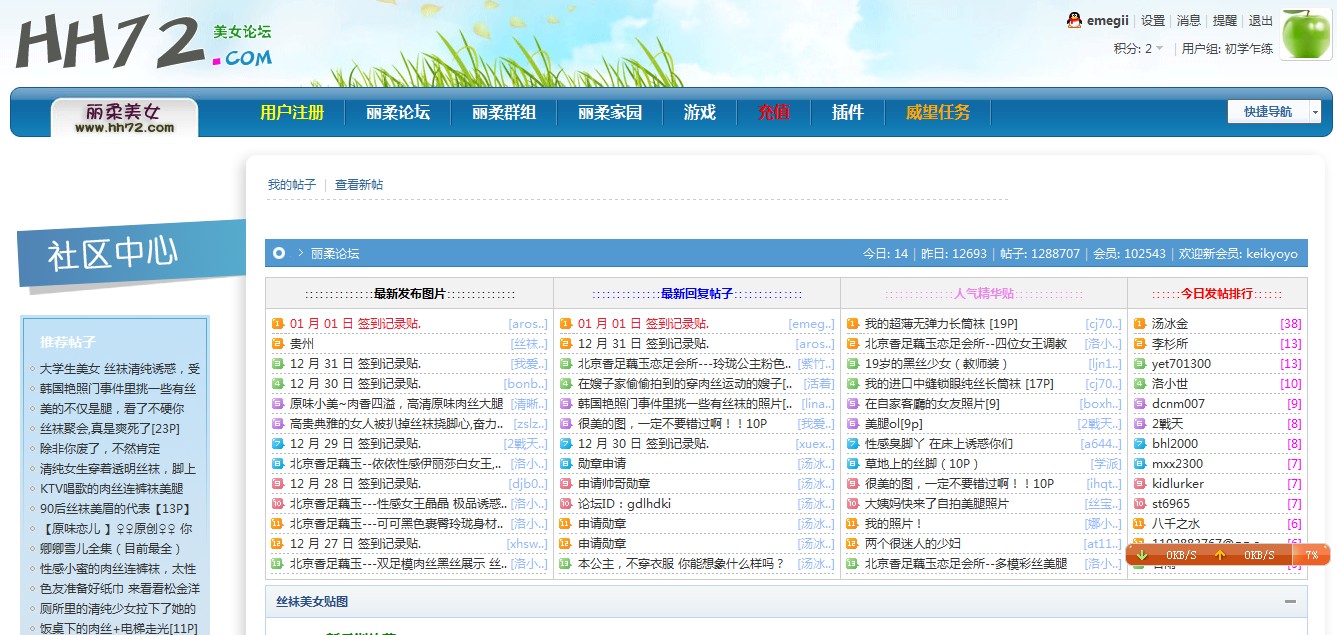Open 查看新帖 link
The image size is (1337, 635).
(359, 185)
